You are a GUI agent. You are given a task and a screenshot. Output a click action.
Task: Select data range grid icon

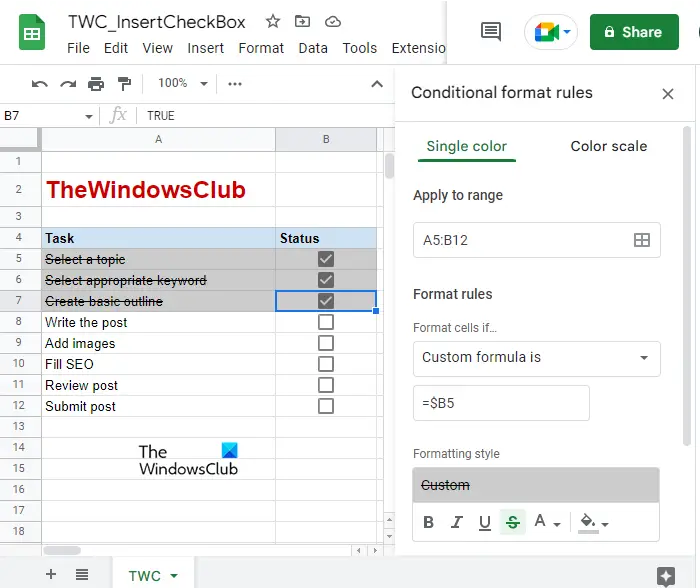tap(642, 240)
